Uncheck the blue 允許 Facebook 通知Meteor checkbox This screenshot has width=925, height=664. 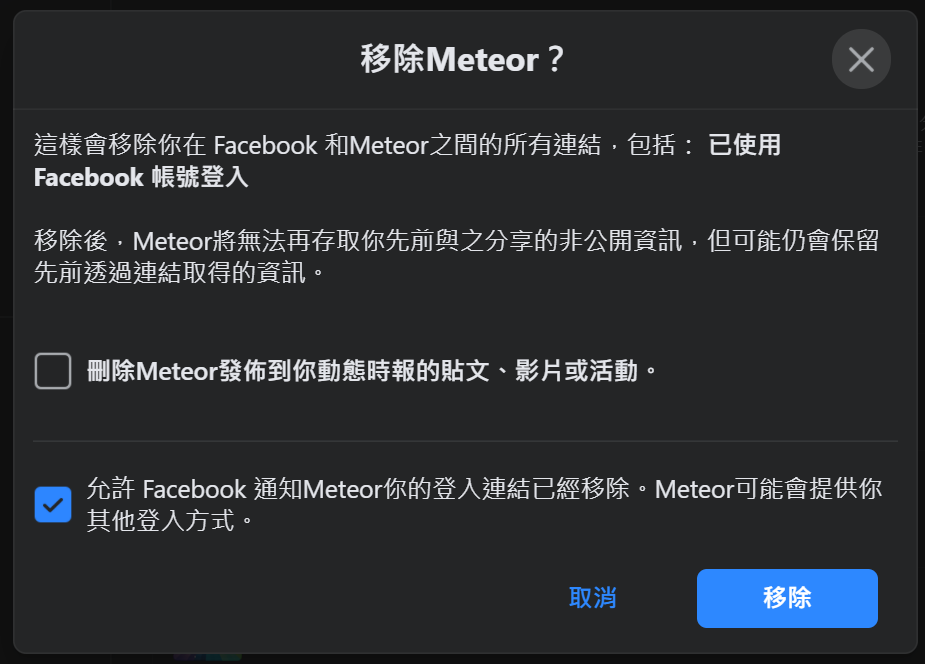point(53,504)
